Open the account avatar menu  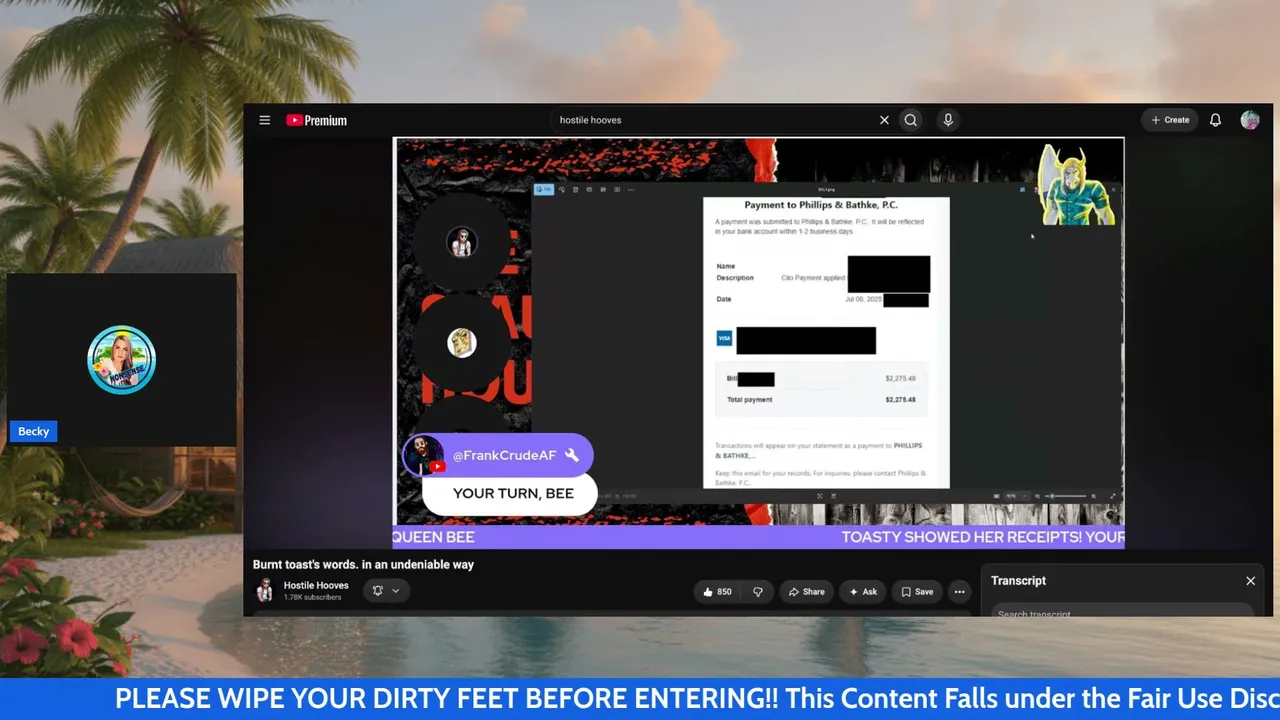point(1250,120)
